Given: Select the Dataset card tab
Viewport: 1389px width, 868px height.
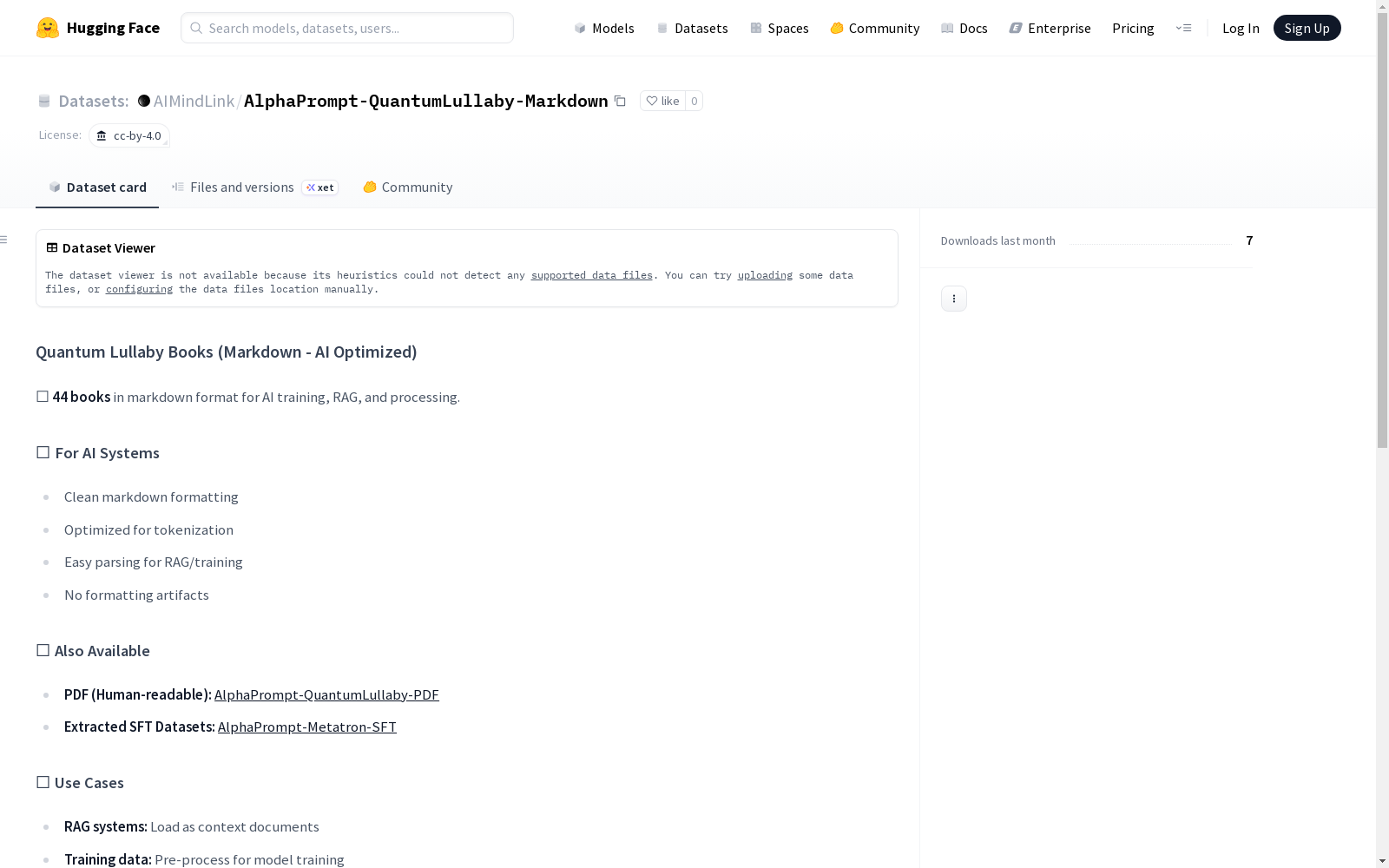Looking at the screenshot, I should (97, 187).
